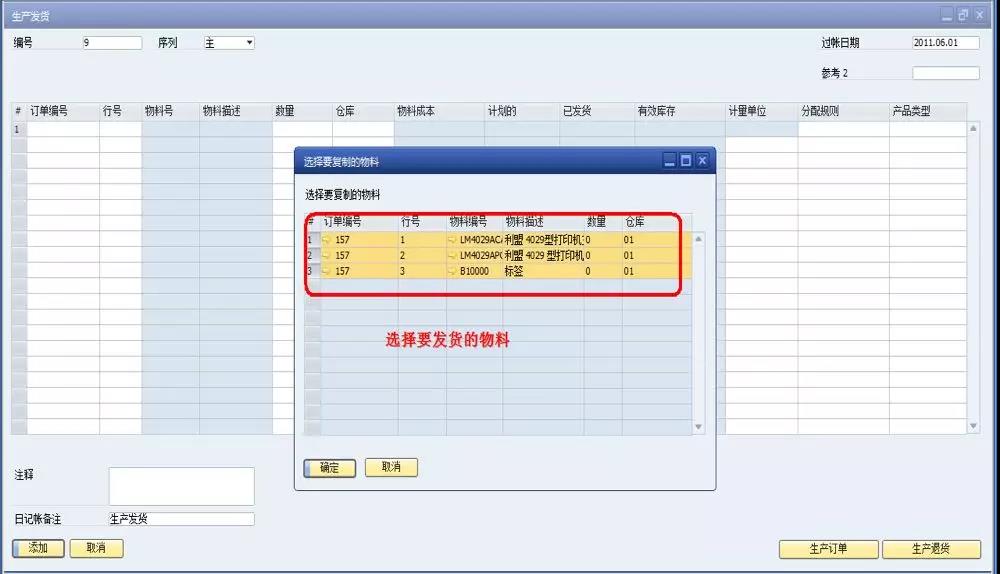Open 生产订单 button
This screenshot has height=574, width=1000.
828,549
